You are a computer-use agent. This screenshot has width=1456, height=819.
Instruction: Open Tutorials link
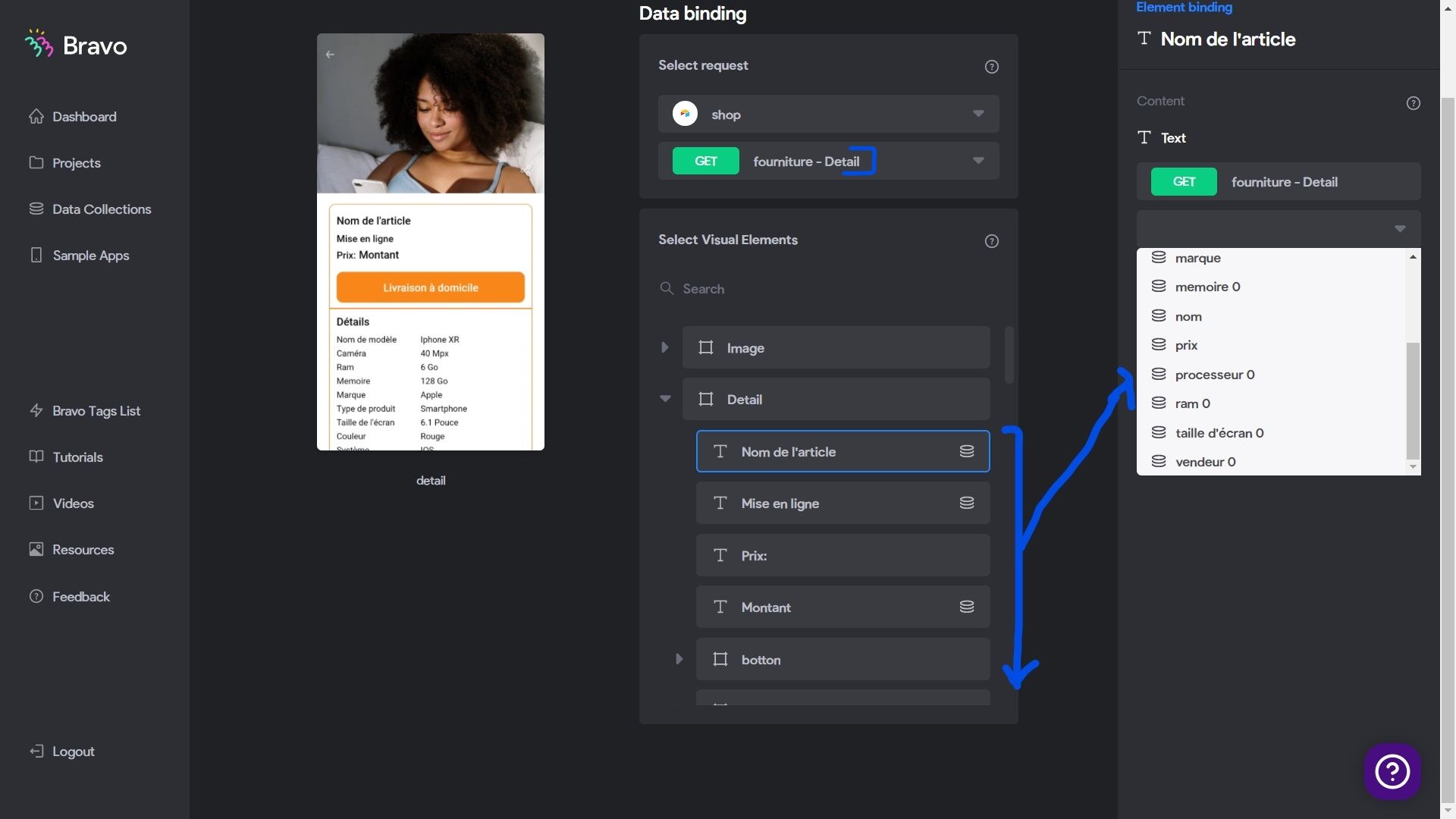[x=66, y=457]
